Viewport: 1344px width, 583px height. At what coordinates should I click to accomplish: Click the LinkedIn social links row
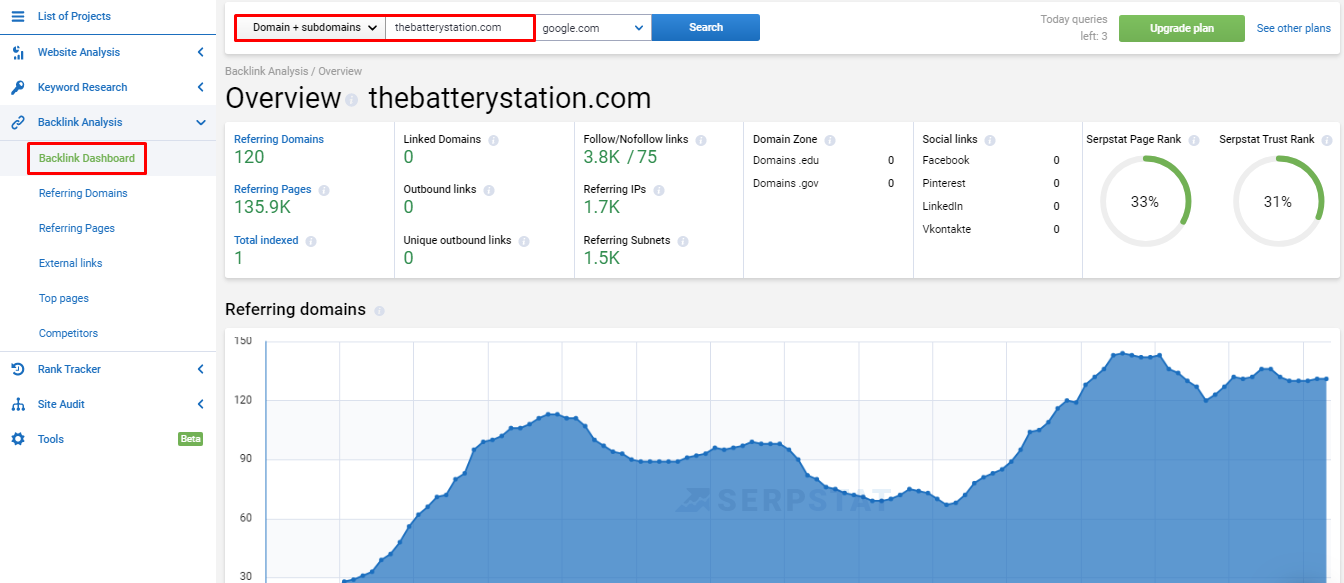coord(991,206)
